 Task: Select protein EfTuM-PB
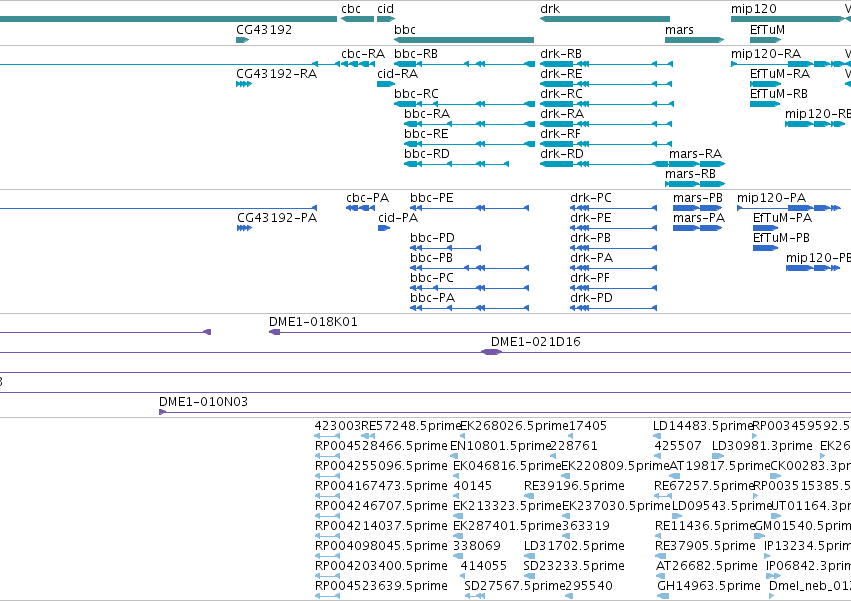click(x=781, y=238)
